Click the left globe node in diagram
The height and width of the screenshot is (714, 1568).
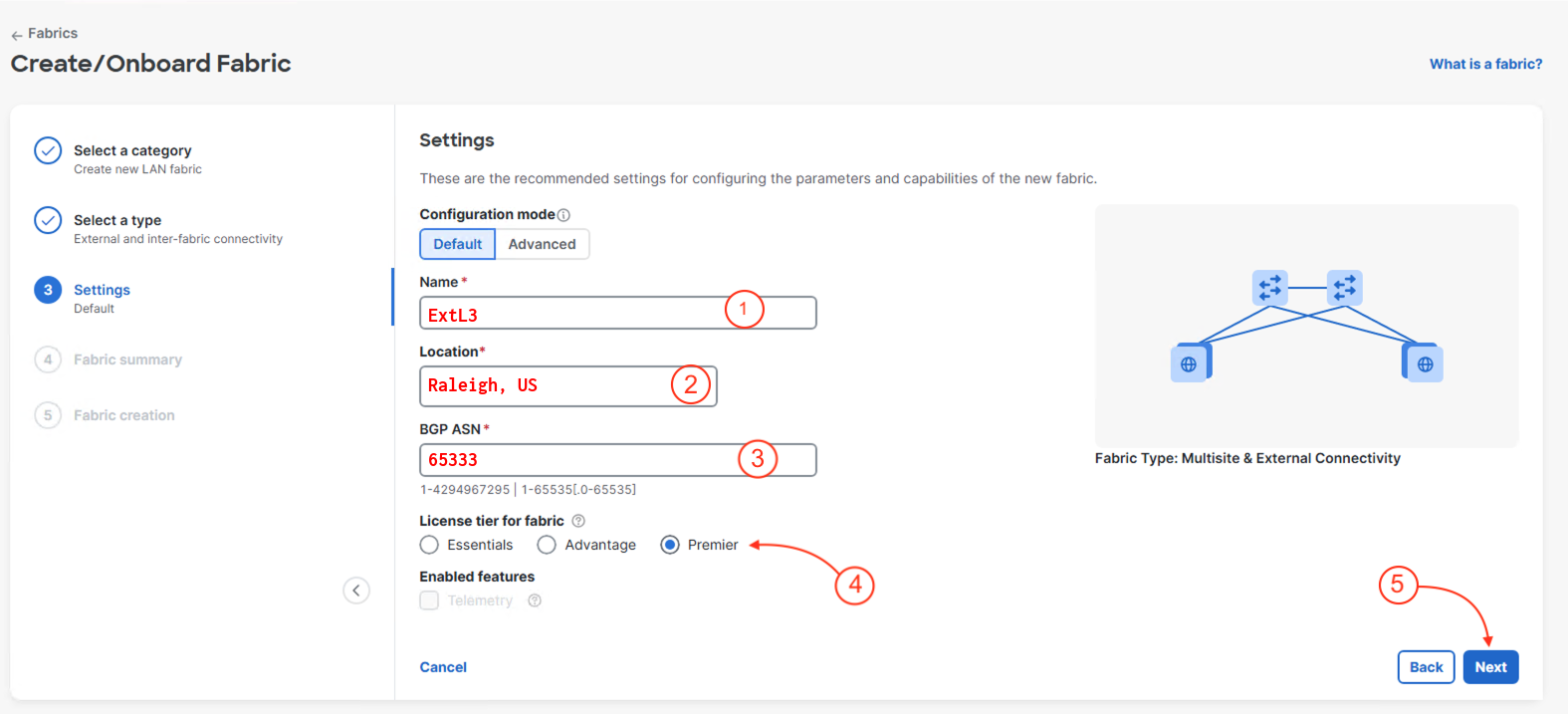pos(1189,363)
